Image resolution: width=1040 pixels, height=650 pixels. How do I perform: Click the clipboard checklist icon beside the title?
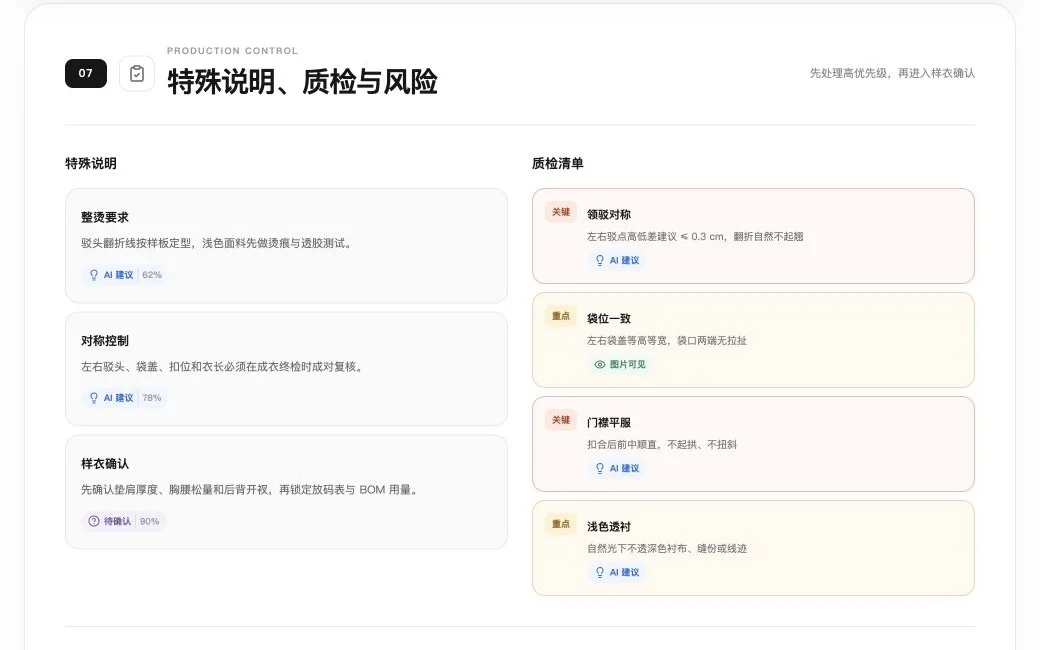coord(137,74)
